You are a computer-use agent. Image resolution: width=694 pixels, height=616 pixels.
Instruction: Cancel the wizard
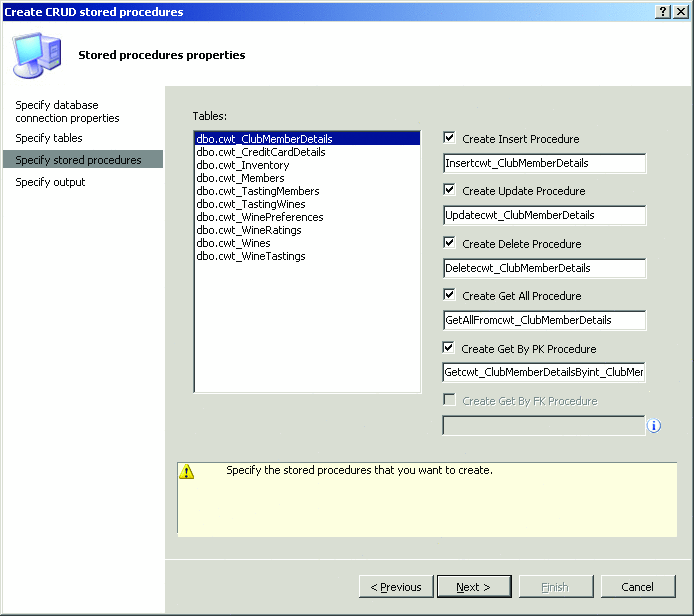(x=638, y=587)
